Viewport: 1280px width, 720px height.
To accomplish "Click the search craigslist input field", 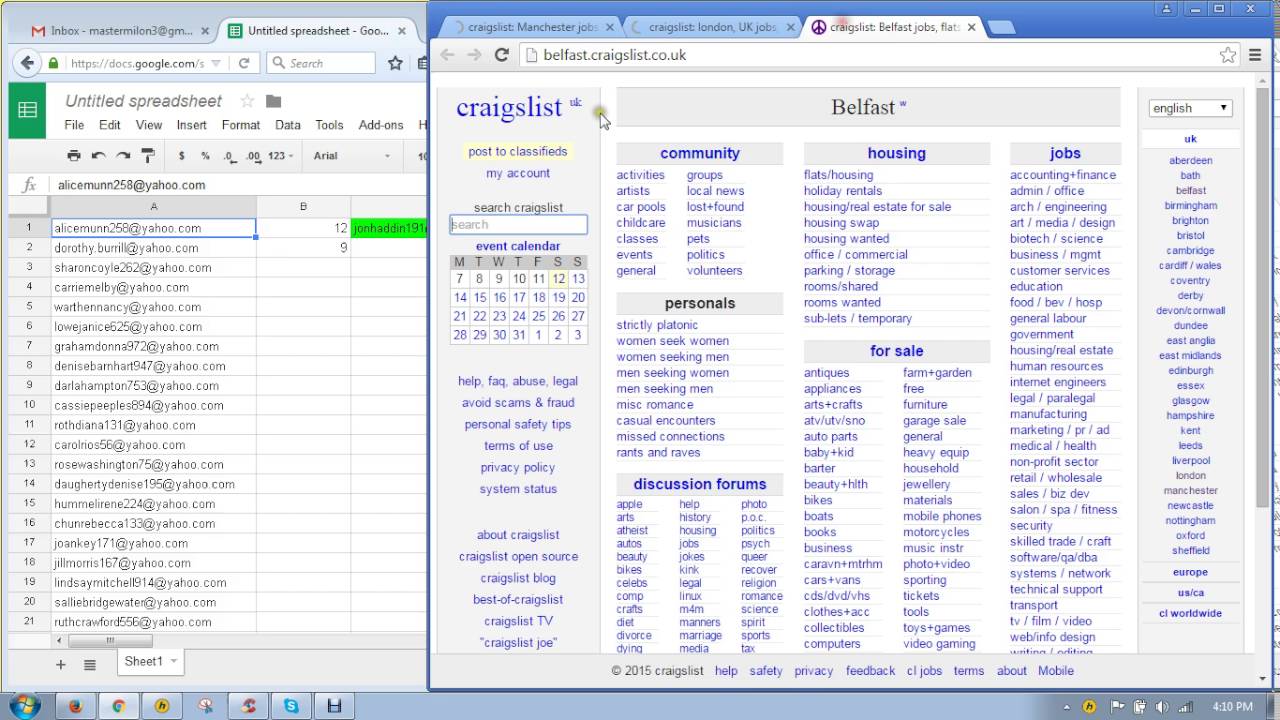I will pyautogui.click(x=518, y=225).
